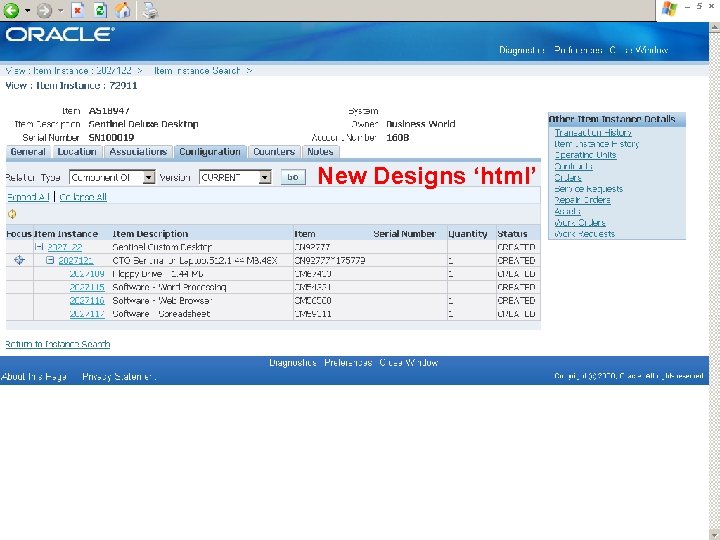
Task: Open the Orders link in the sidebar
Action: [x=568, y=178]
